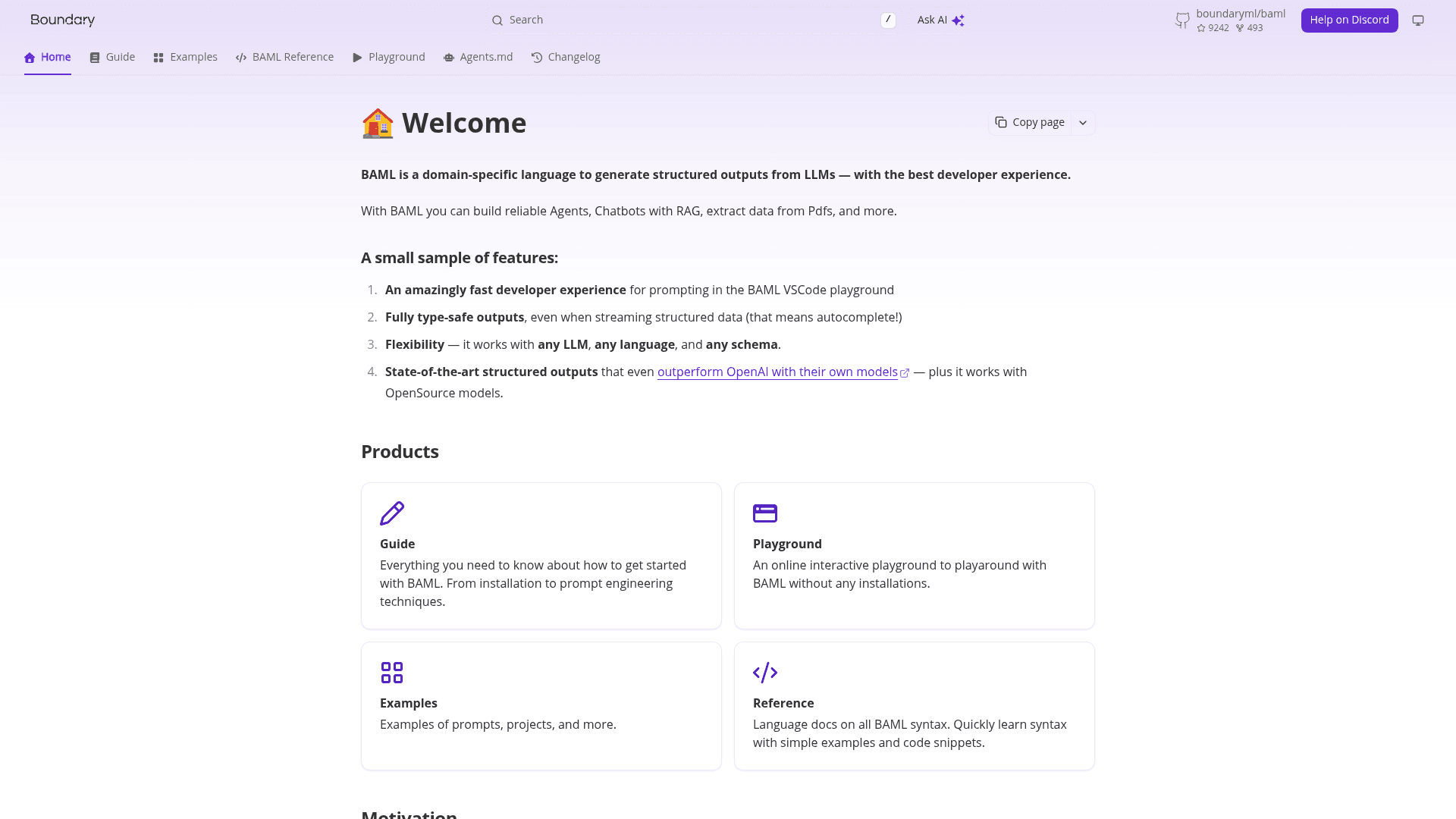Image resolution: width=1456 pixels, height=819 pixels.
Task: Click the pencil icon on Guide card
Action: point(392,513)
